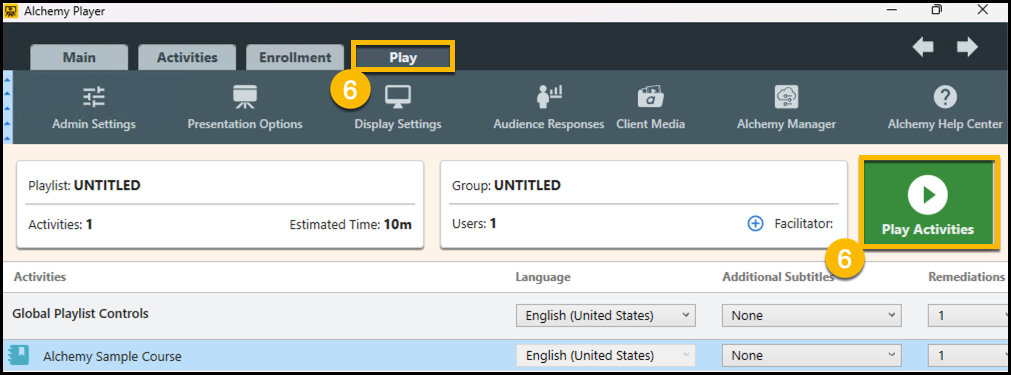Add facilitator with plus icon
The image size is (1011, 375).
[755, 224]
